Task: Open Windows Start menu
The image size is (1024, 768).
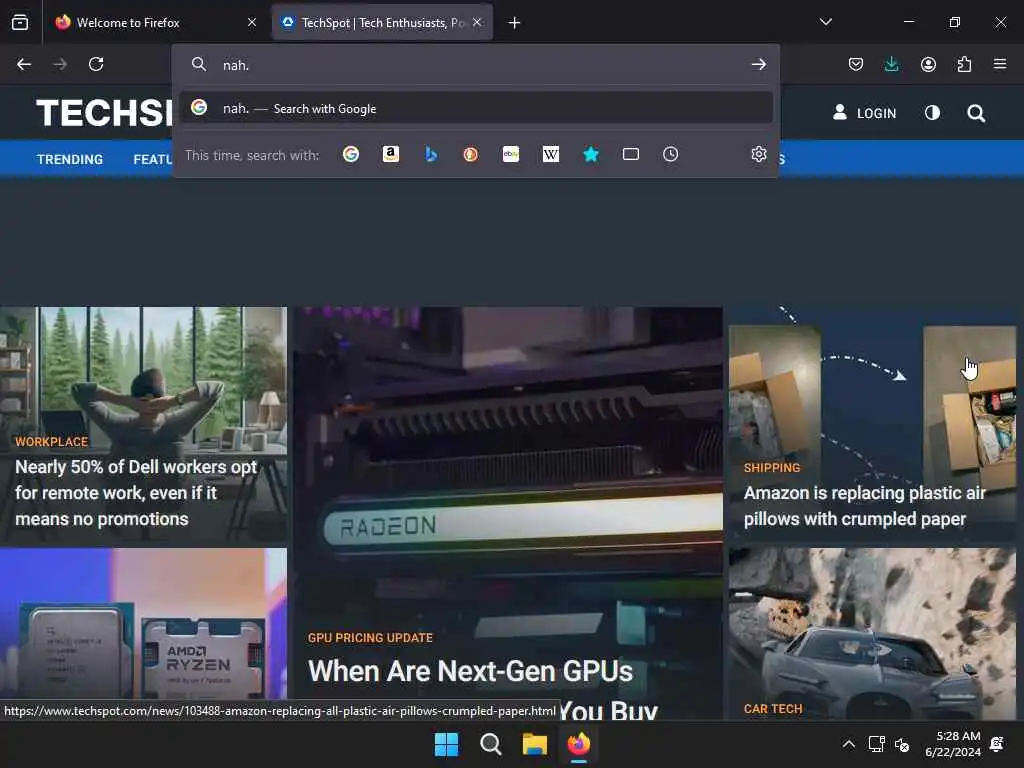Action: (x=447, y=744)
